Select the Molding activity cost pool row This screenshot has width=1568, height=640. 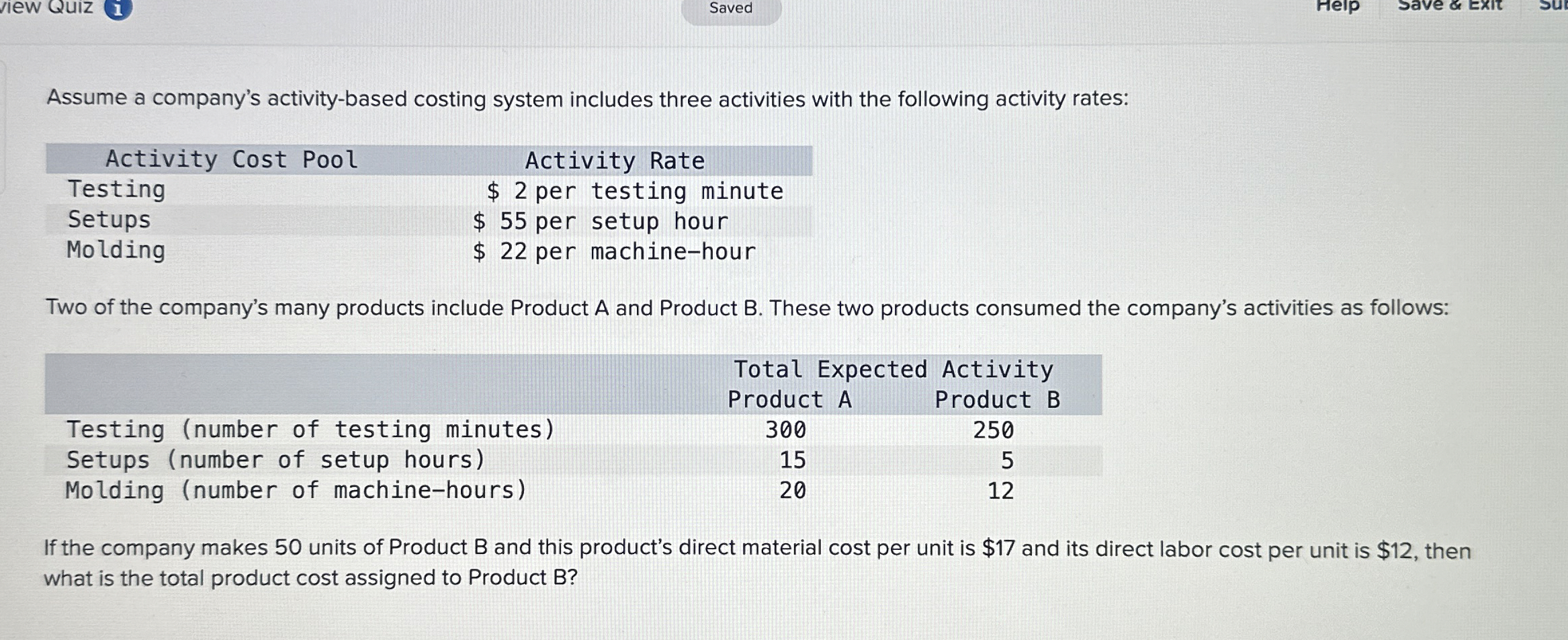pyautogui.click(x=116, y=251)
